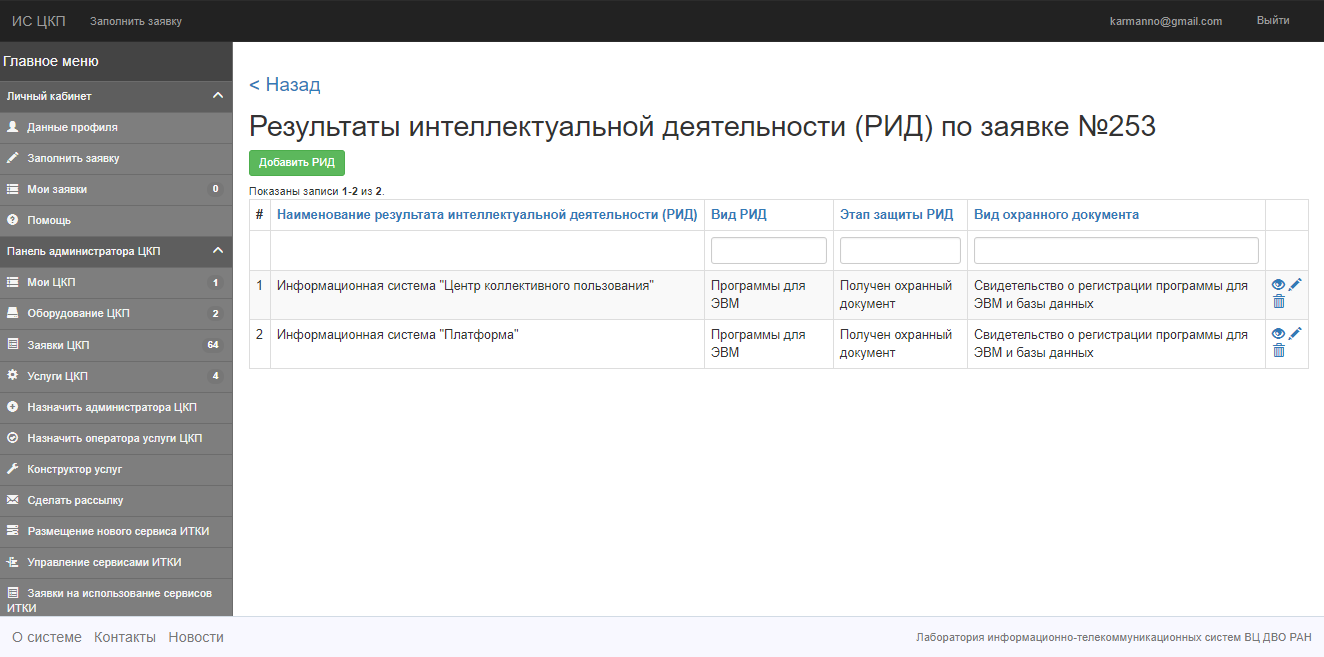
Task: View the 'Платформа' record using eye icon
Action: (x=1278, y=334)
